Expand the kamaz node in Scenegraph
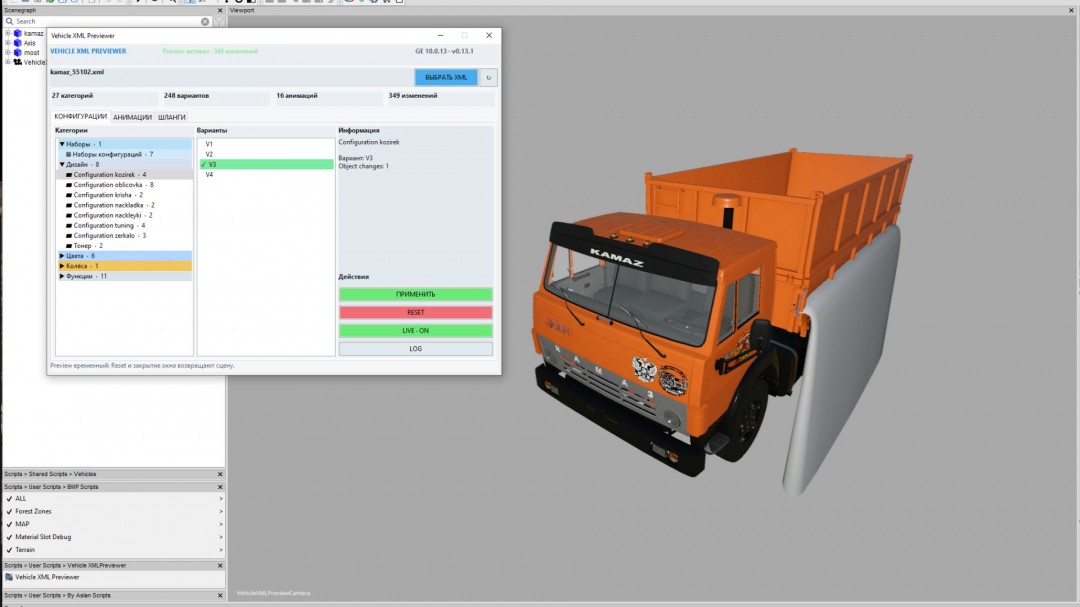This screenshot has width=1080, height=607. pyautogui.click(x=8, y=33)
